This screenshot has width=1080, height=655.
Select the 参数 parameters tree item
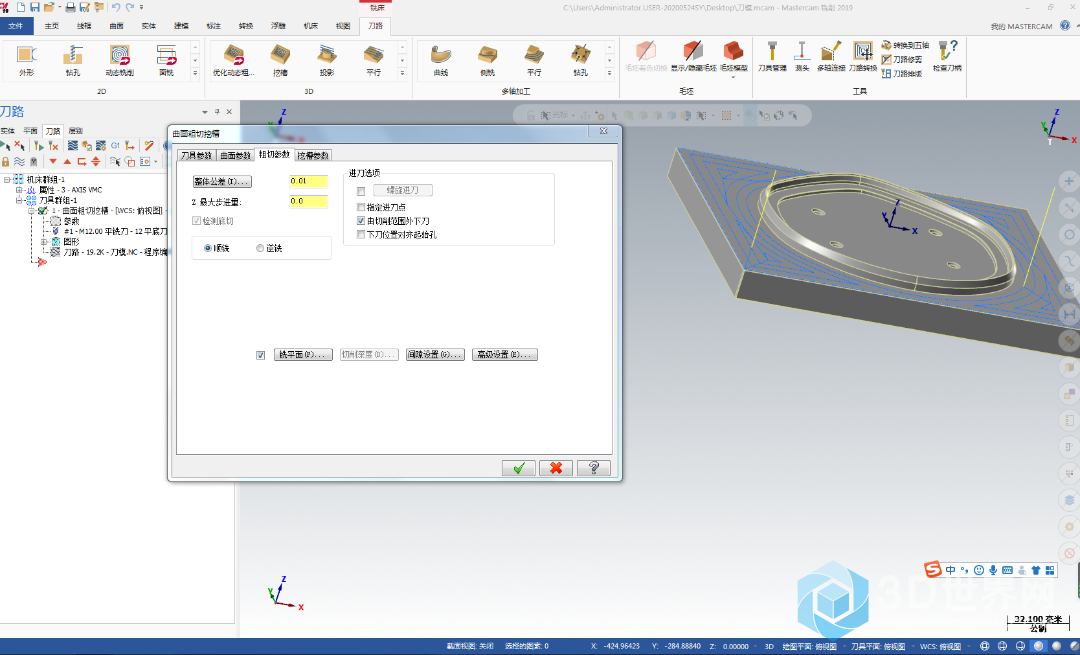[65, 221]
